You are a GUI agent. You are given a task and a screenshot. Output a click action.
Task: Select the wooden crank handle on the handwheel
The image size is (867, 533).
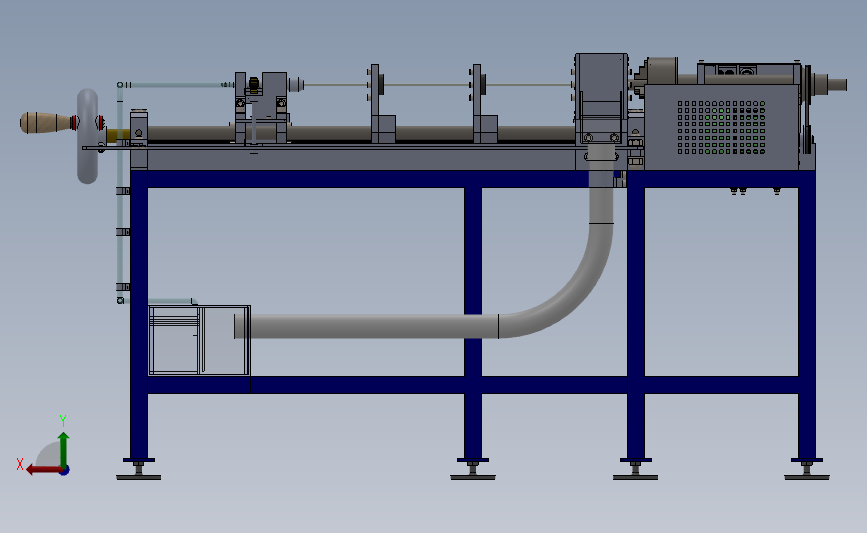tap(46, 123)
